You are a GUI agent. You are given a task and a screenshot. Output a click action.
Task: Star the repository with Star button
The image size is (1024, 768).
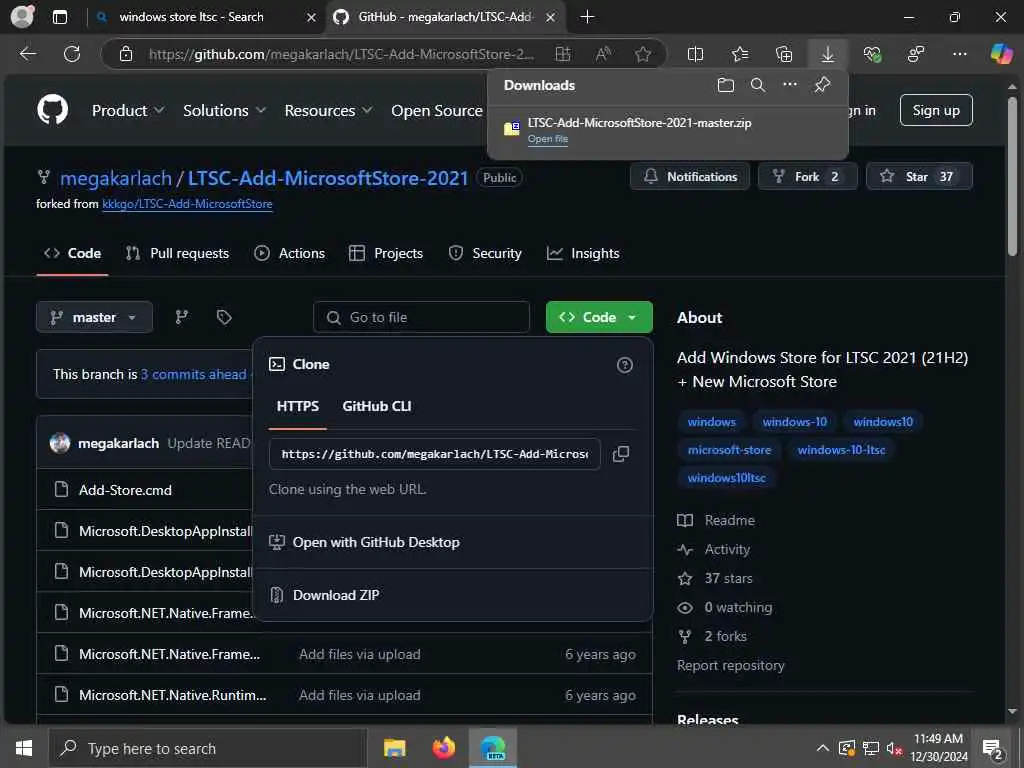tap(919, 177)
